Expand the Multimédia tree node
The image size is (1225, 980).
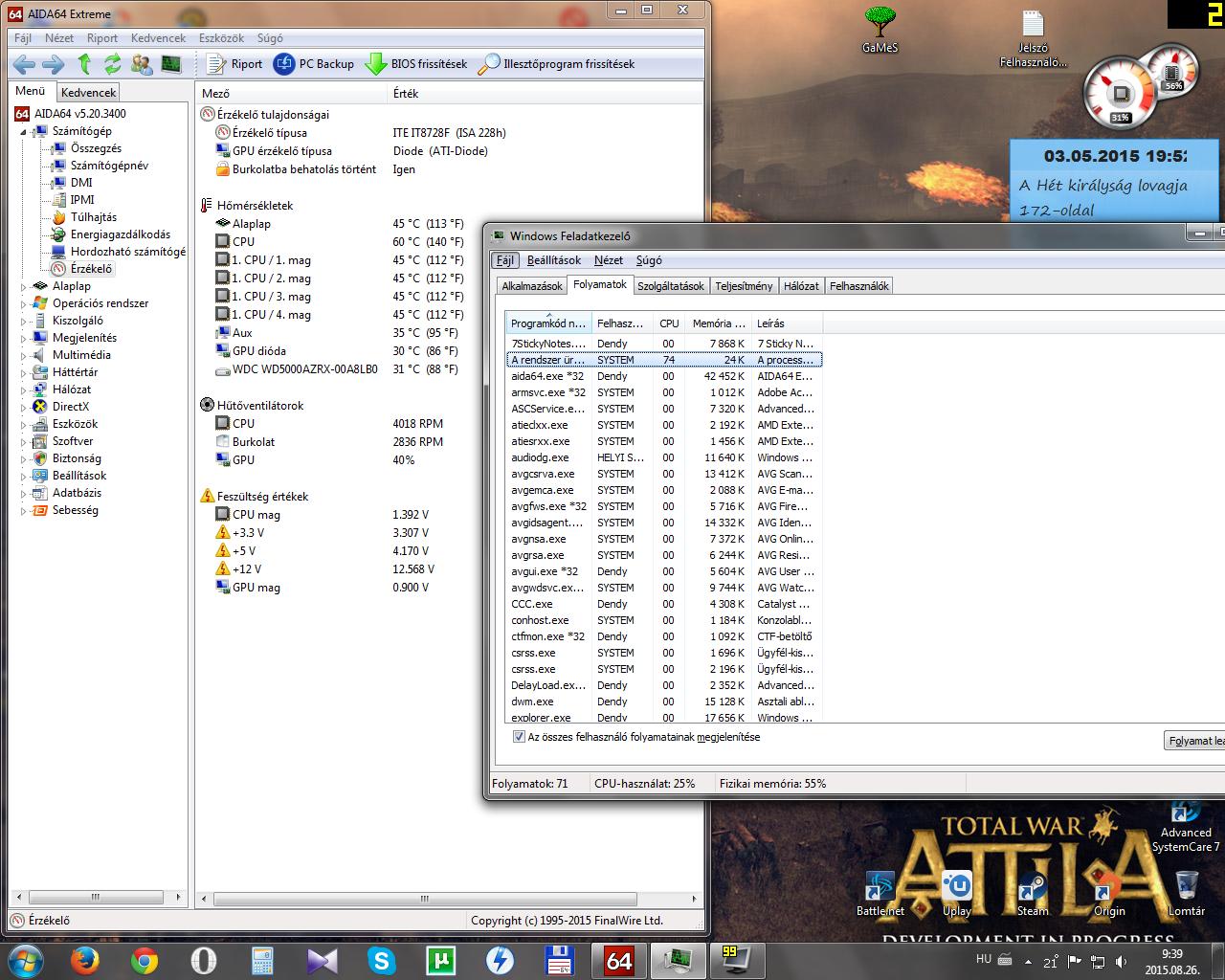coord(24,355)
